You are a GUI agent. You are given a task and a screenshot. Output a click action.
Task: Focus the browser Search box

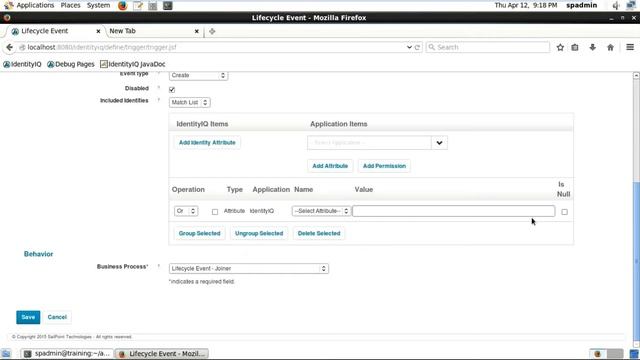tap(488, 47)
